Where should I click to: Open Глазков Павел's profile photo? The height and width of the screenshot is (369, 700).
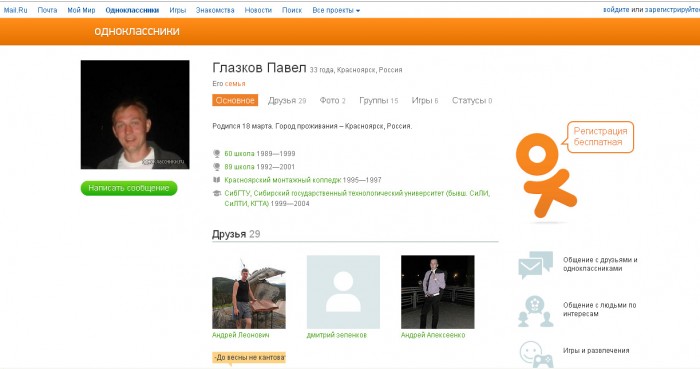point(135,115)
